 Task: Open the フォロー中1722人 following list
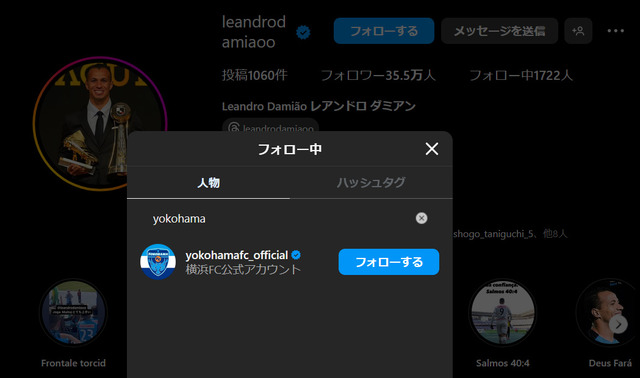tap(521, 75)
